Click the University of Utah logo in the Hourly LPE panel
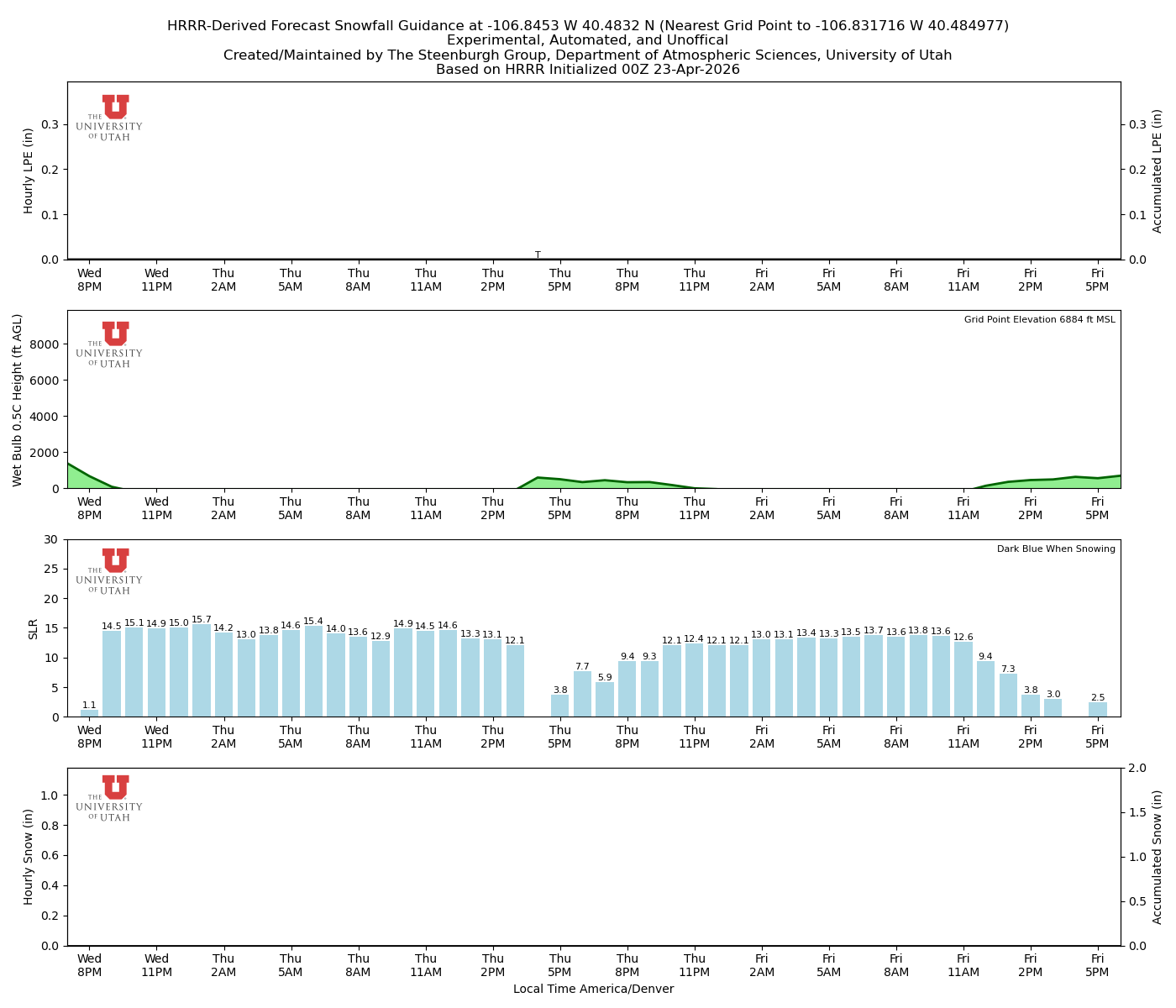Viewport: 1176px width, 1008px height. click(x=110, y=118)
